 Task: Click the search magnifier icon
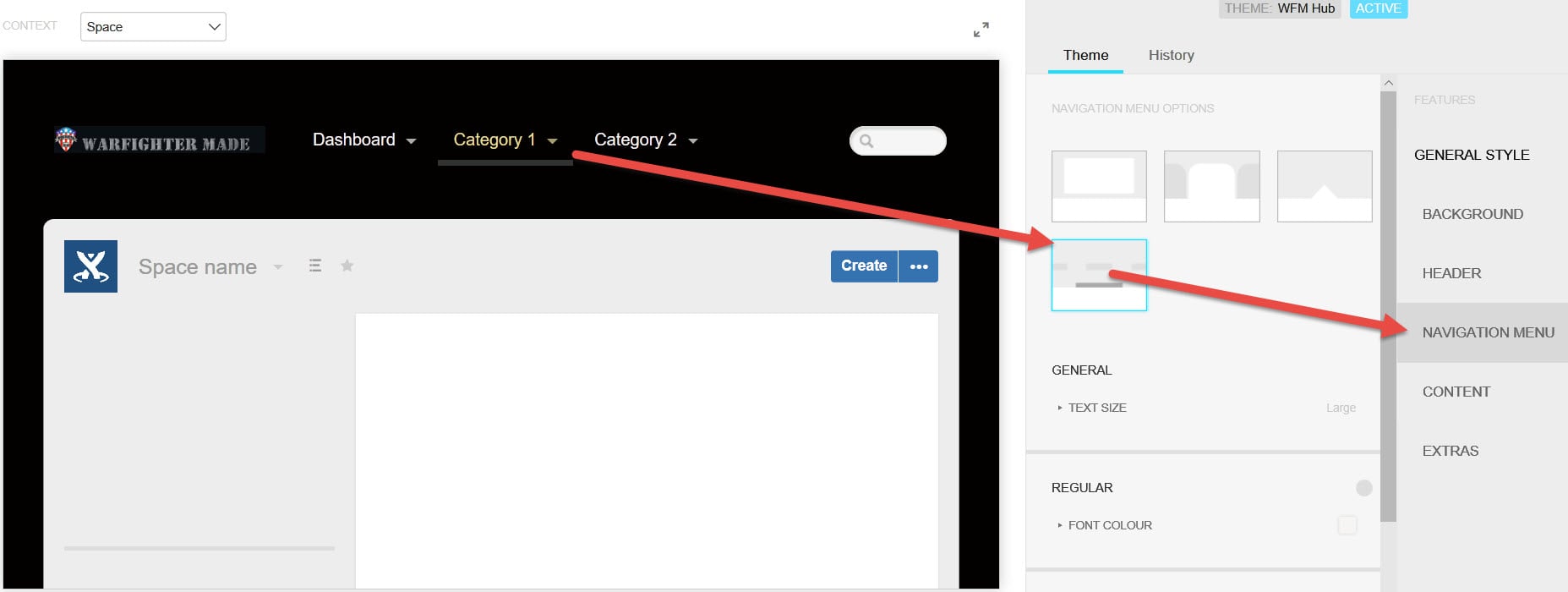point(866,141)
